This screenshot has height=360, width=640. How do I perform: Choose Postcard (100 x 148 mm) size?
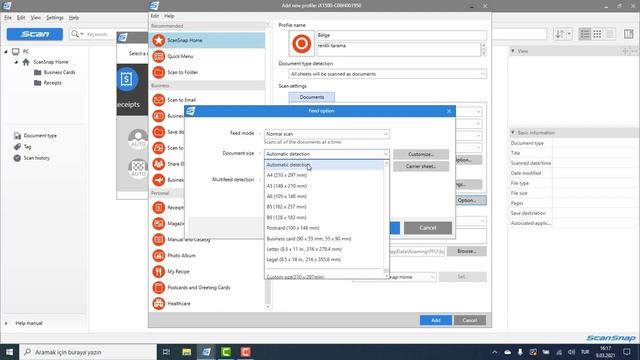324,228
